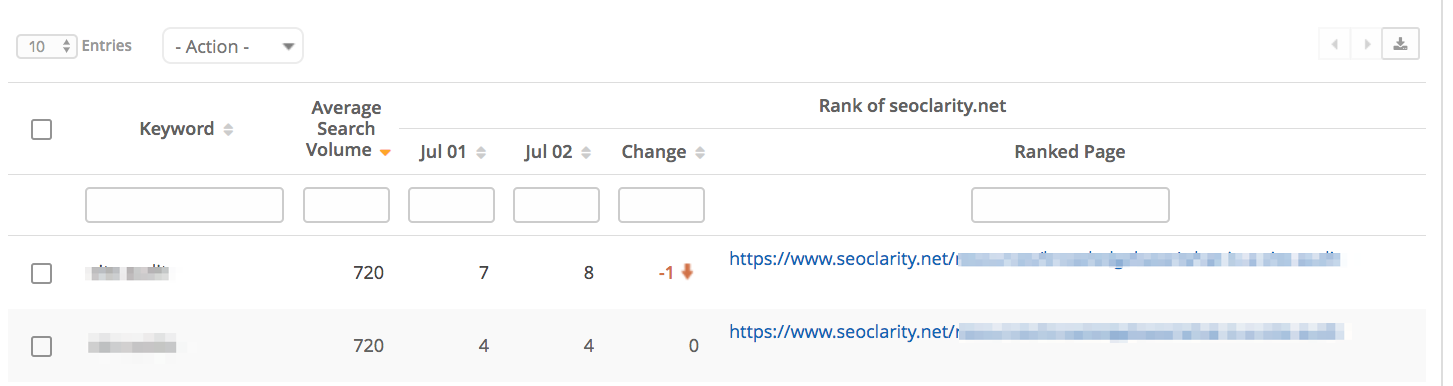Screen dimensions: 1453x386
Task: Open first row's seoclarity.net ranked page link
Action: (x=1033, y=259)
